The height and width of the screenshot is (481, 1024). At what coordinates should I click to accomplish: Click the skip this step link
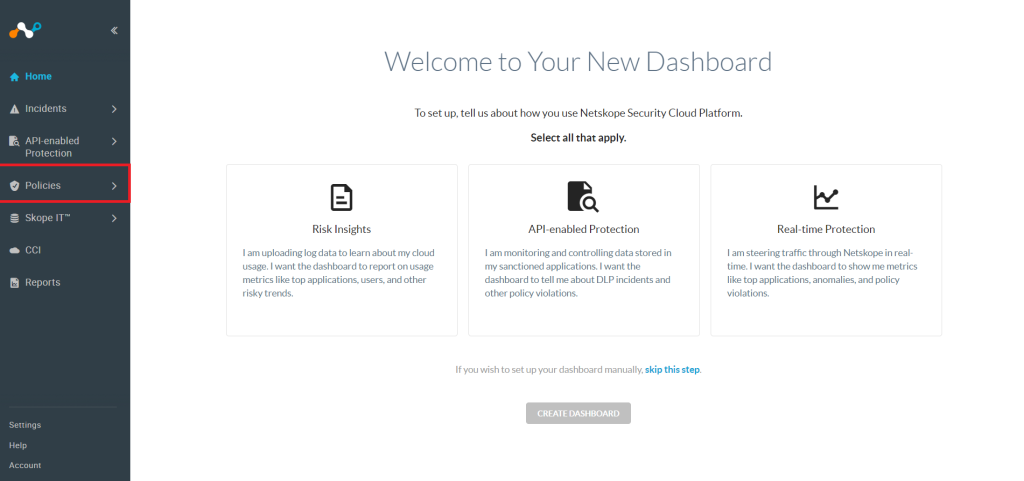[672, 369]
